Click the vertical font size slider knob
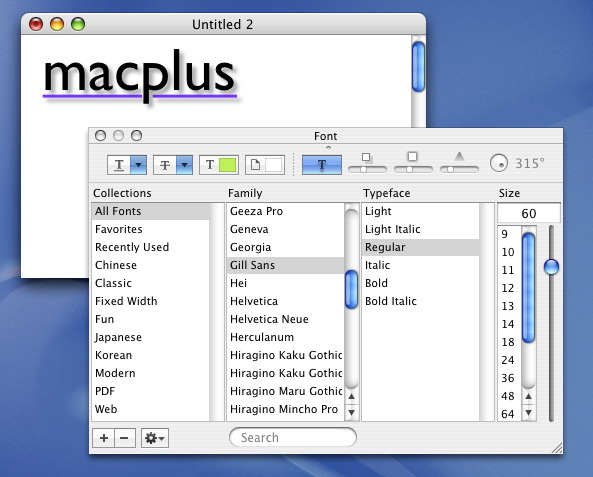593x477 pixels. (x=551, y=267)
